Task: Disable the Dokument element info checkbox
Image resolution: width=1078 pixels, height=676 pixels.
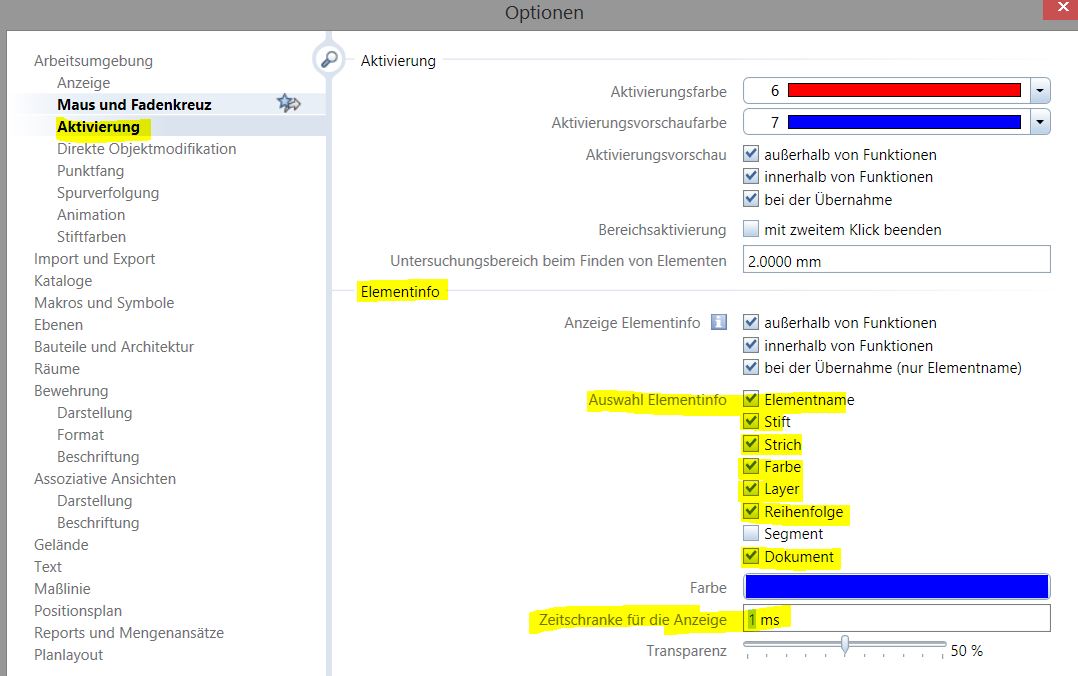Action: click(751, 556)
